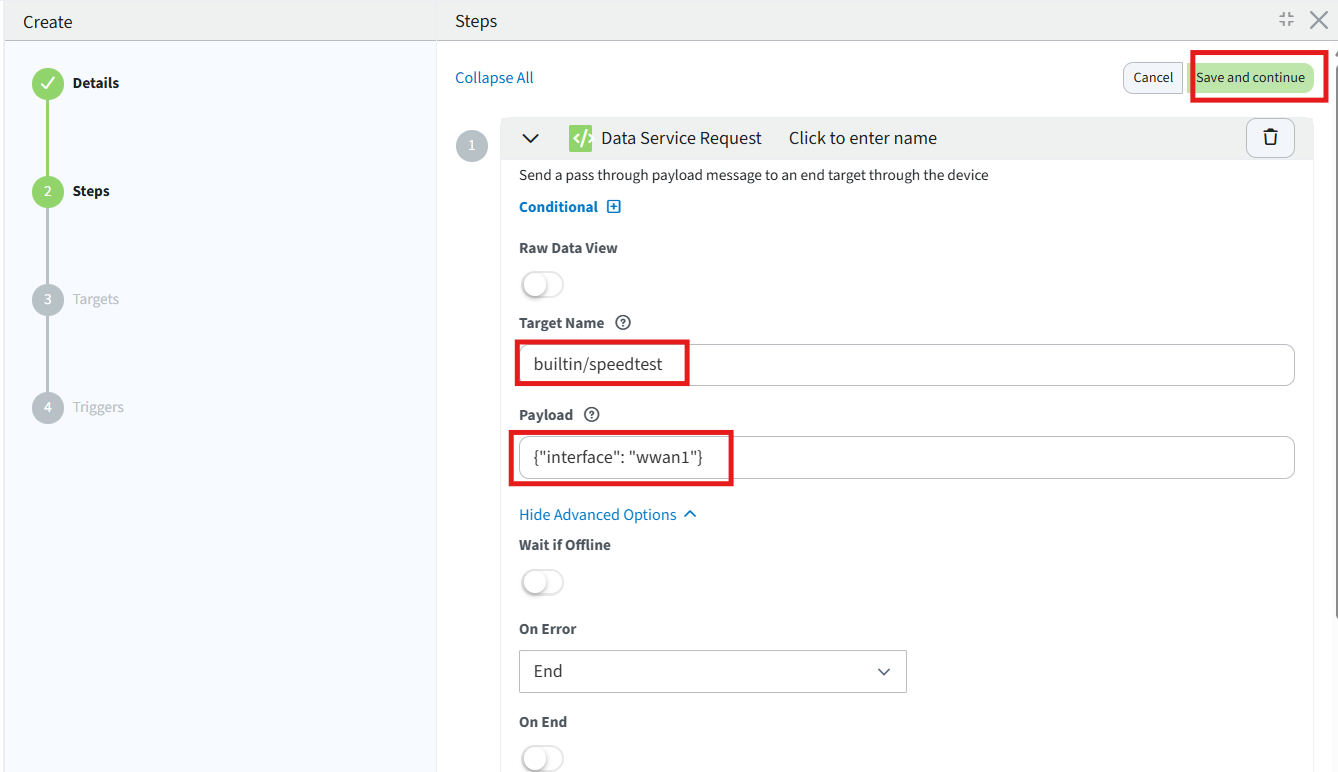Click the green Details checkmark circle
The height and width of the screenshot is (772, 1338).
coord(47,84)
